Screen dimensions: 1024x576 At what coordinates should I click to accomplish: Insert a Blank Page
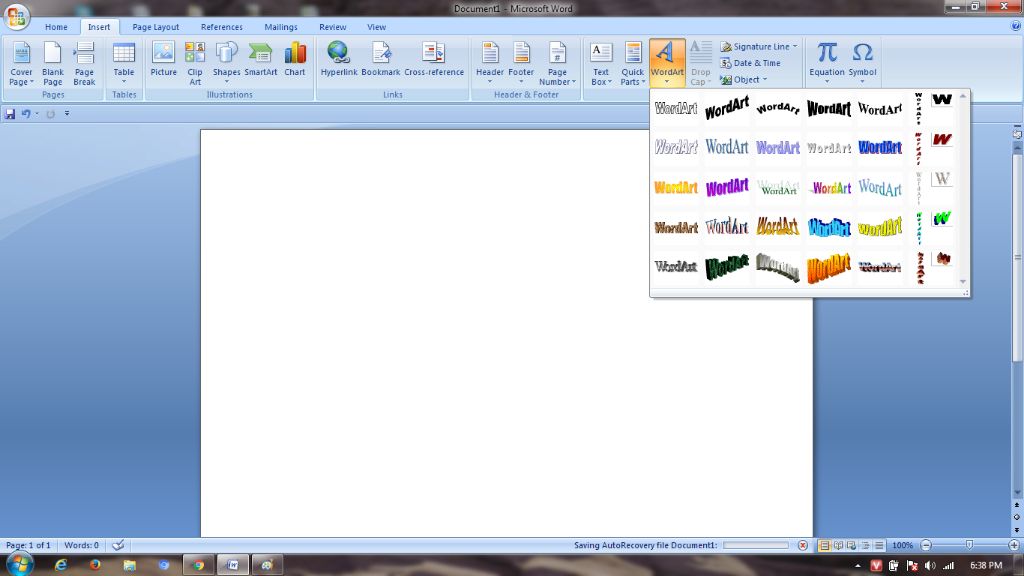53,63
